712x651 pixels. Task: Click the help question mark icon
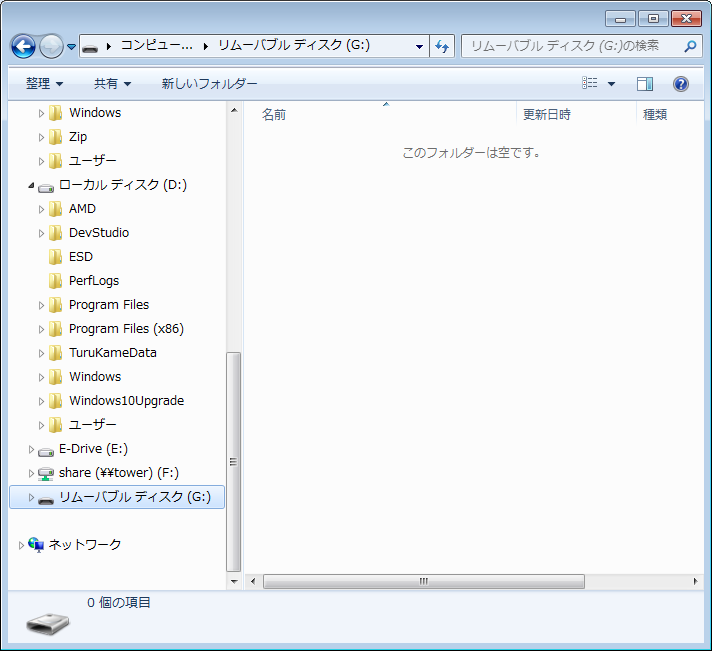(681, 84)
